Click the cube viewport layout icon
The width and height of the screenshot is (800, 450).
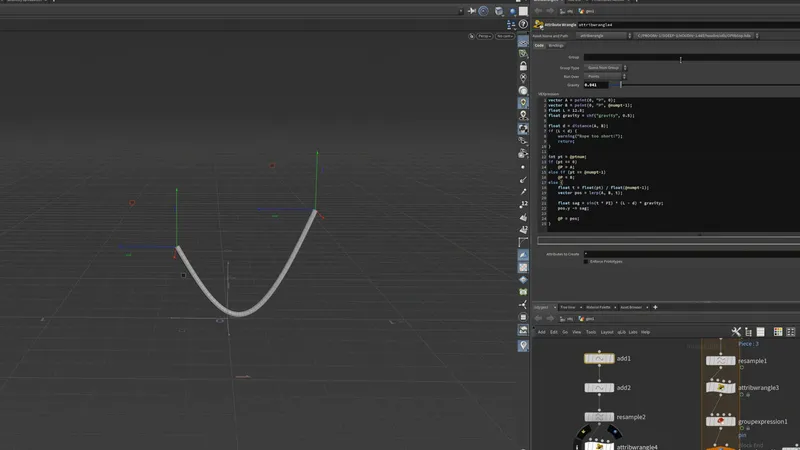(499, 11)
